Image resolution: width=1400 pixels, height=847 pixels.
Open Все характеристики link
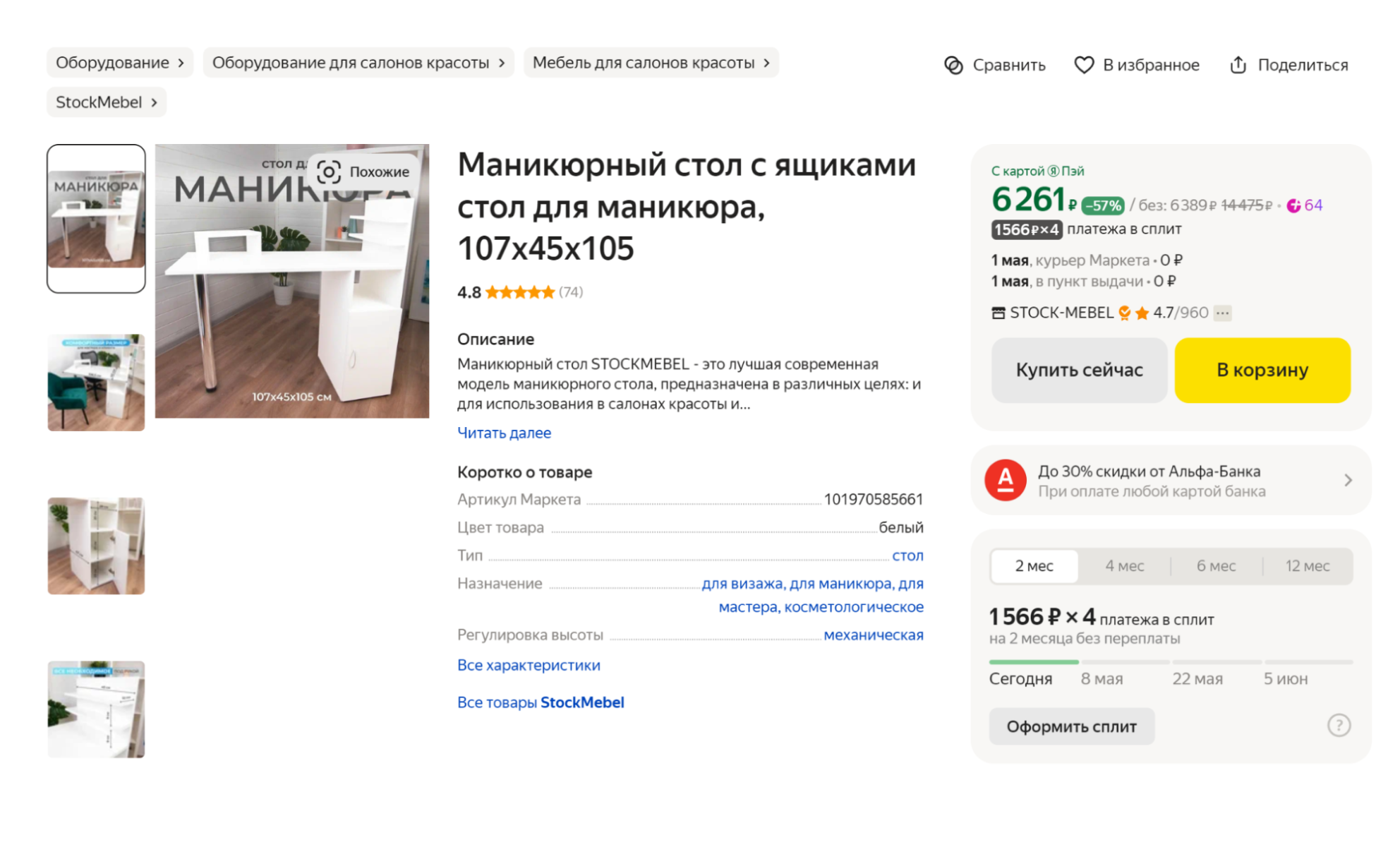(x=529, y=664)
